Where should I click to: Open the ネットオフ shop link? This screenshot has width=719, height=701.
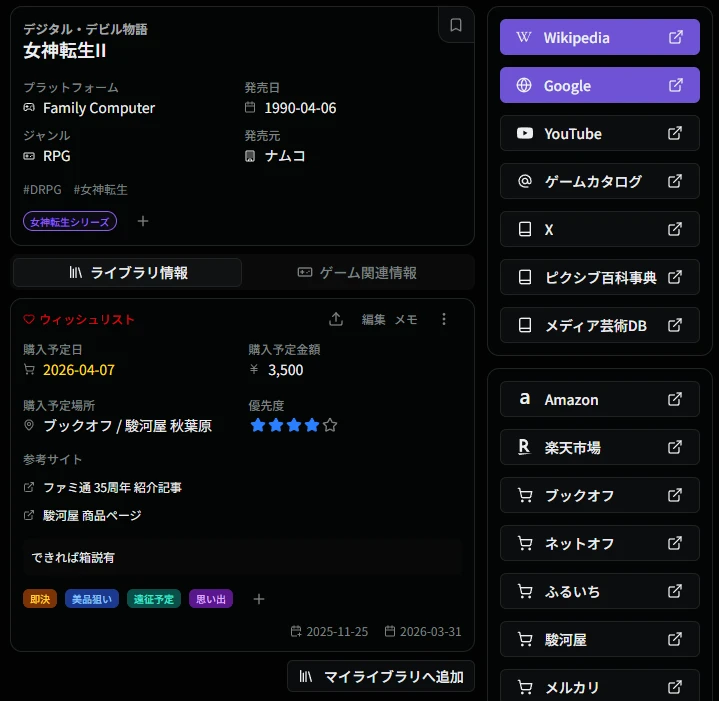click(599, 544)
